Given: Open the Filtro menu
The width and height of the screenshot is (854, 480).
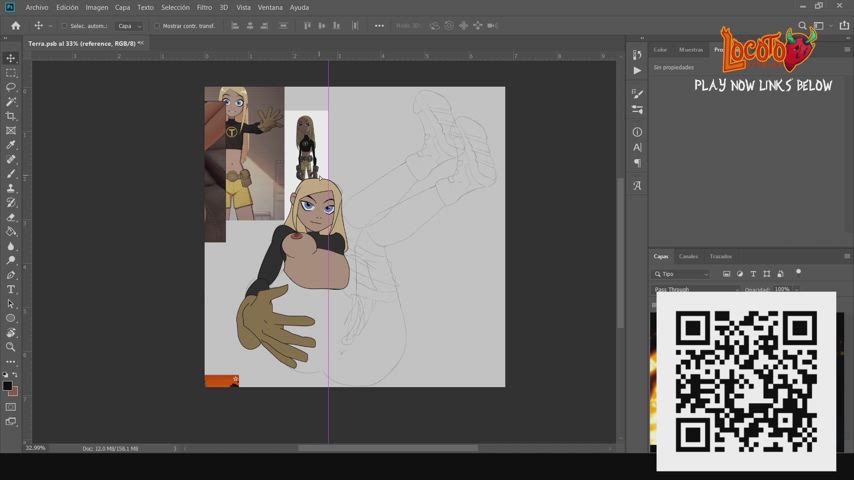Looking at the screenshot, I should 204,8.
